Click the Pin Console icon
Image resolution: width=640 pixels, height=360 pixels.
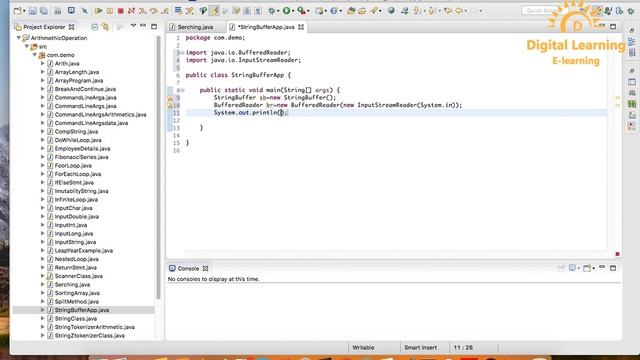click(561, 268)
